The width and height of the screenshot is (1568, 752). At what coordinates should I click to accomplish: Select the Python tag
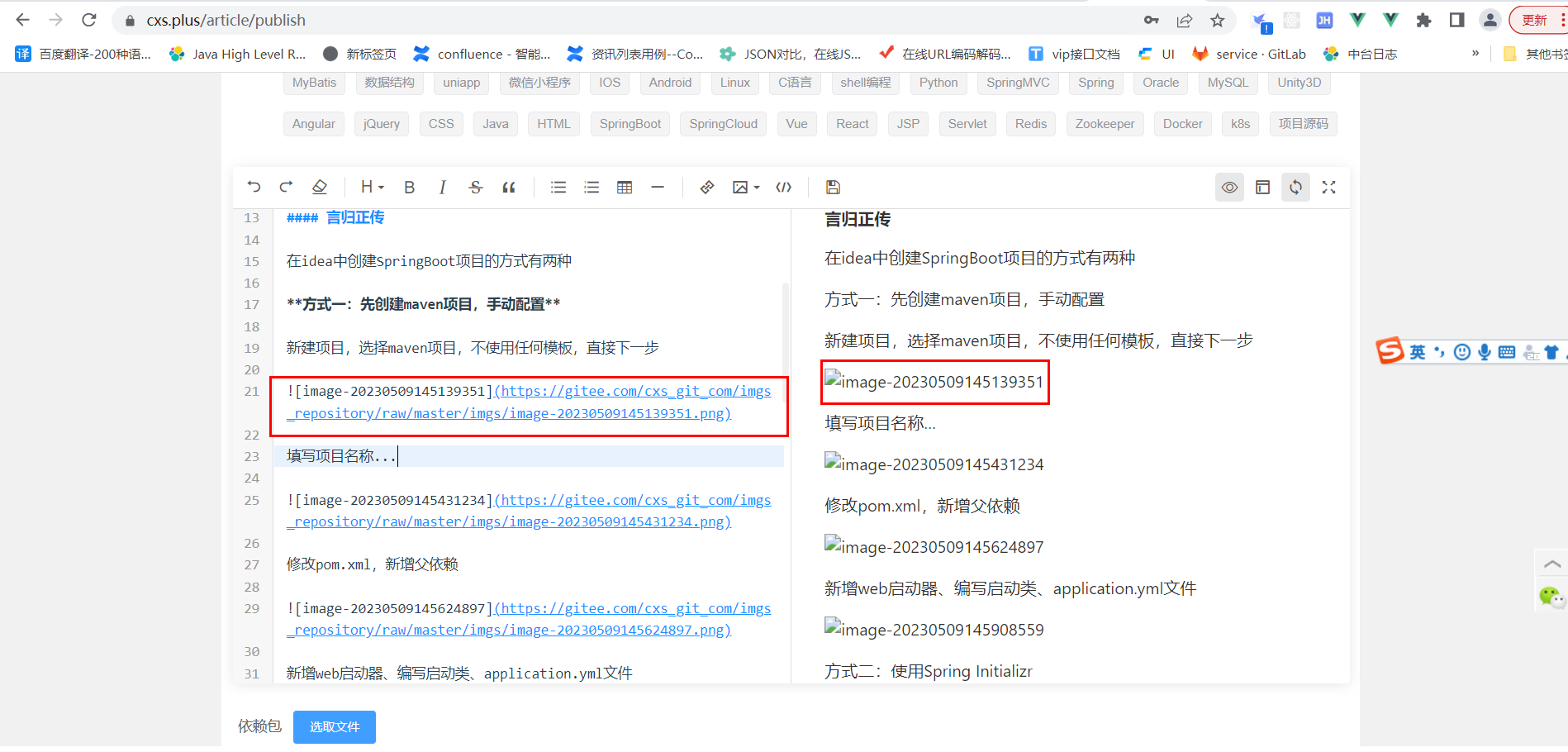(938, 83)
